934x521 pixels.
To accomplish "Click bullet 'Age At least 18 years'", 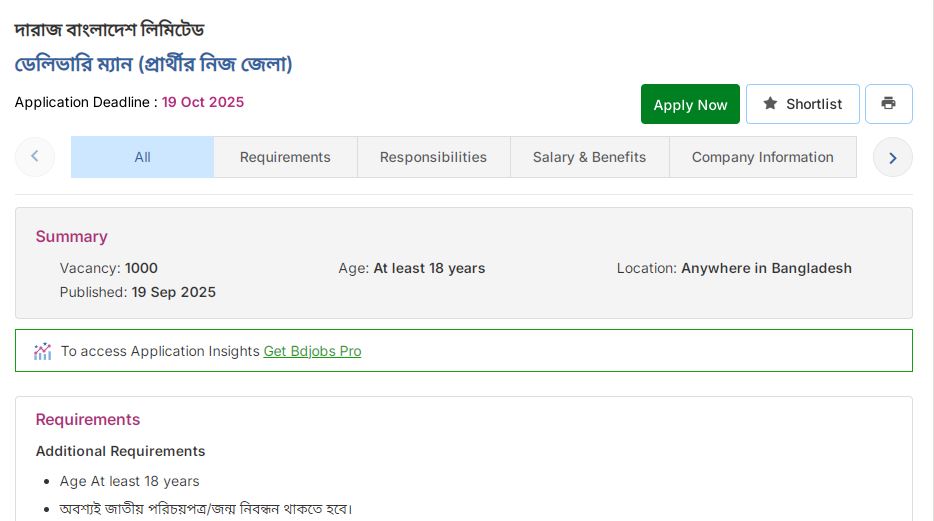I will pos(129,481).
